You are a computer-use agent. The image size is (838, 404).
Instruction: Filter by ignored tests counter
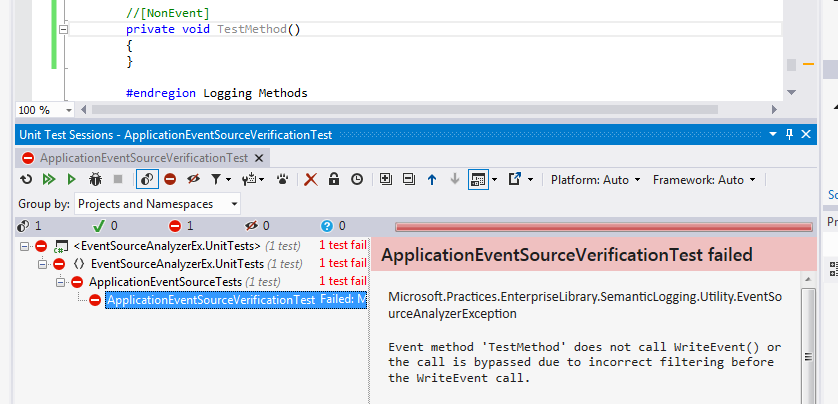pyautogui.click(x=257, y=227)
